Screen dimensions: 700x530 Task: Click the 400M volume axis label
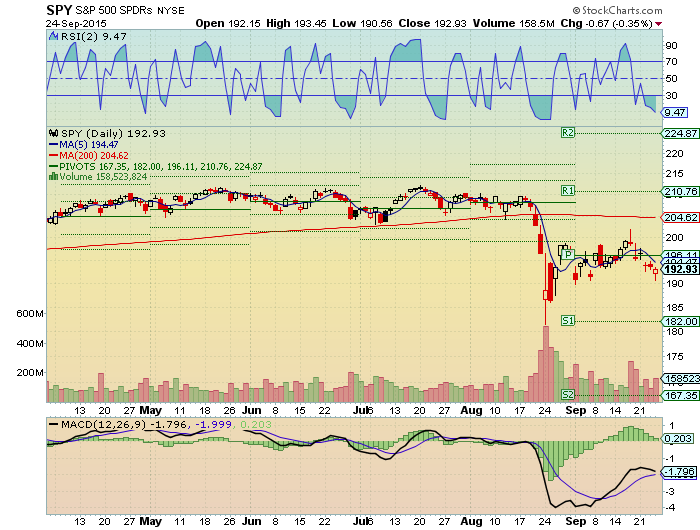pyautogui.click(x=30, y=343)
